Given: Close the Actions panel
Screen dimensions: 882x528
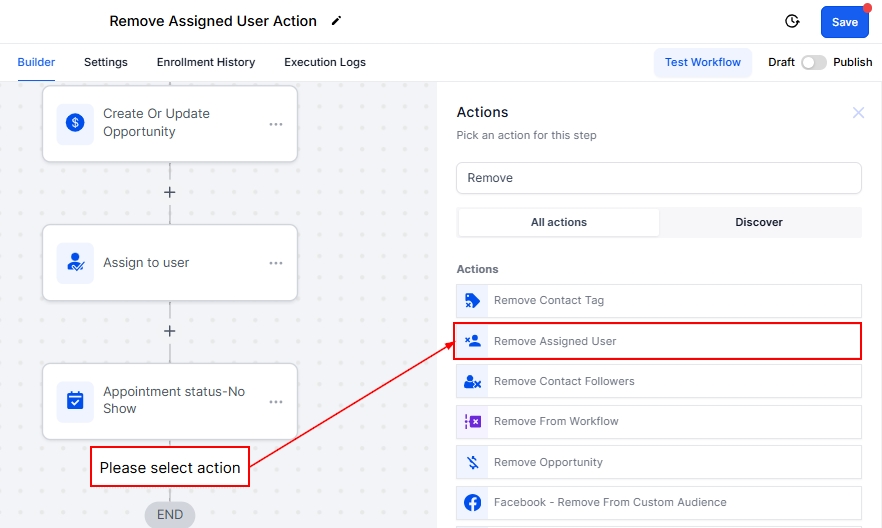Looking at the screenshot, I should (x=858, y=113).
